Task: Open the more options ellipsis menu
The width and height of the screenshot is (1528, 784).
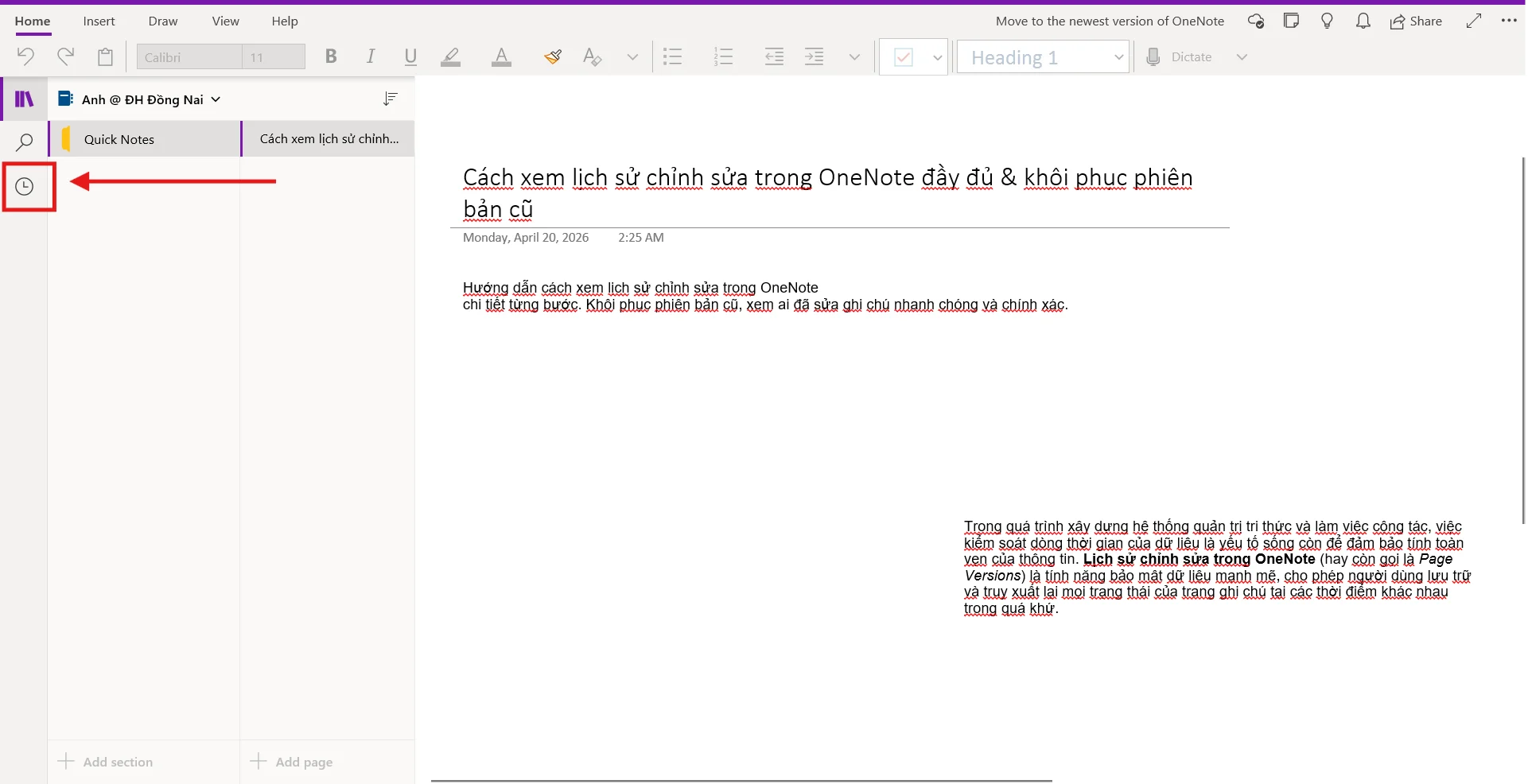Action: pyautogui.click(x=1509, y=21)
